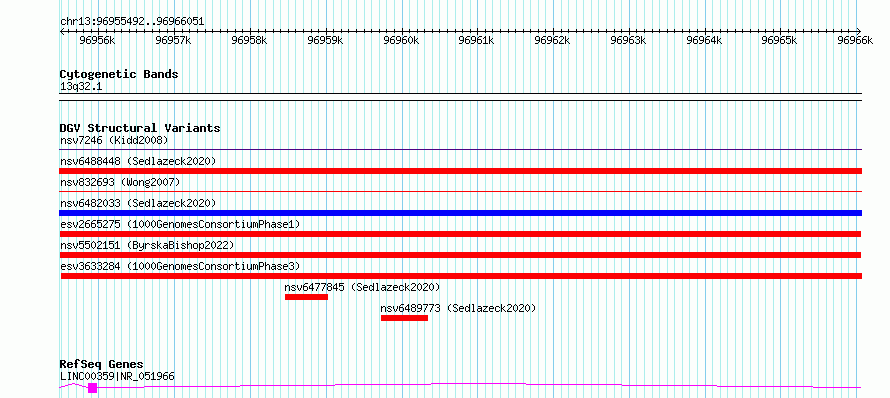Screen dimensions: 890x398
Task: Click the magenta LINC00359 exon block
Action: click(93, 388)
